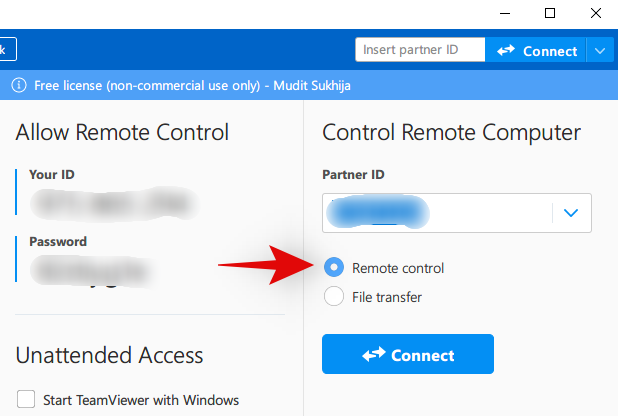Select the Remote control radio option
The width and height of the screenshot is (618, 416).
335,268
